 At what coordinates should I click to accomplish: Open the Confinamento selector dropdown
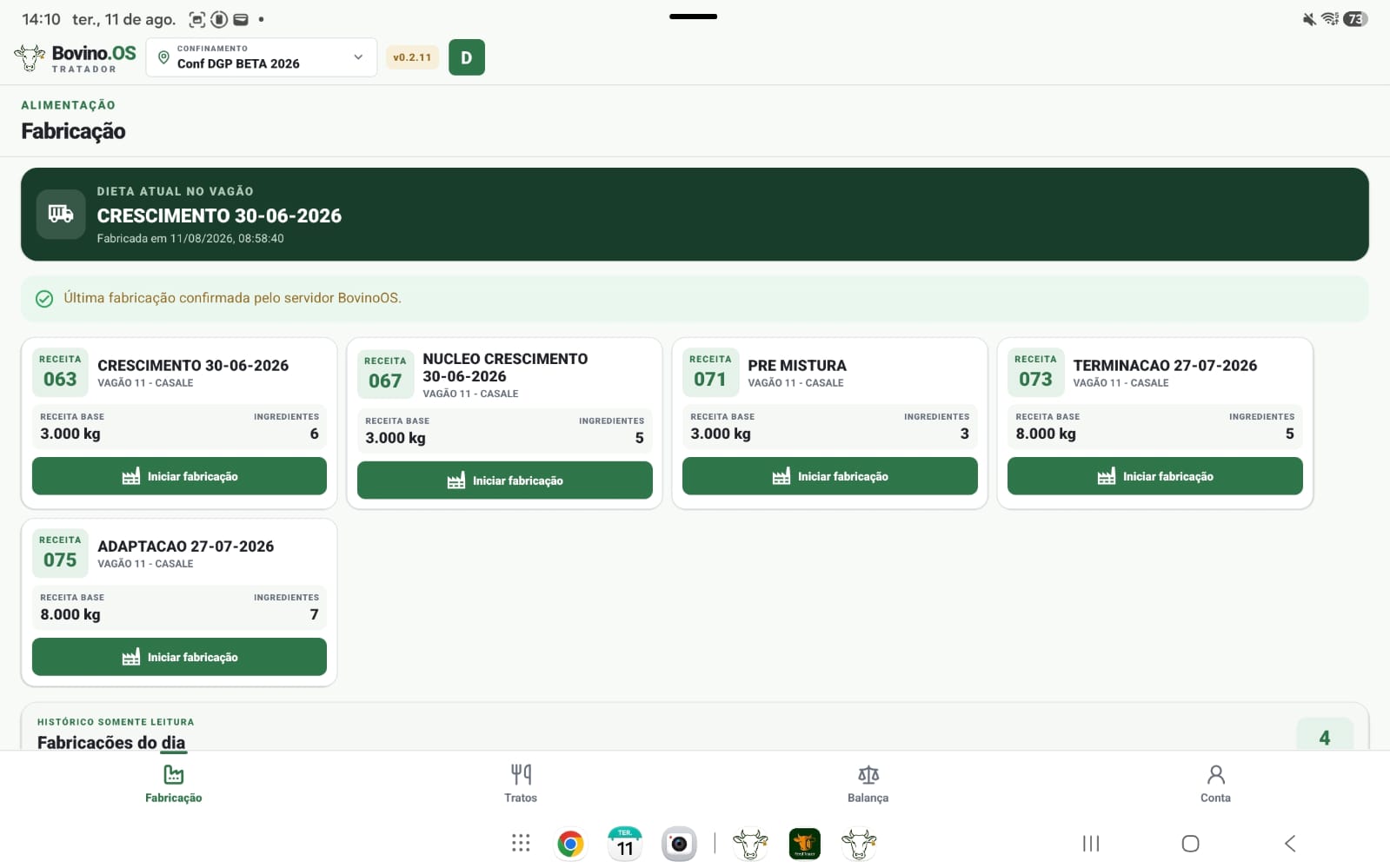(x=262, y=57)
